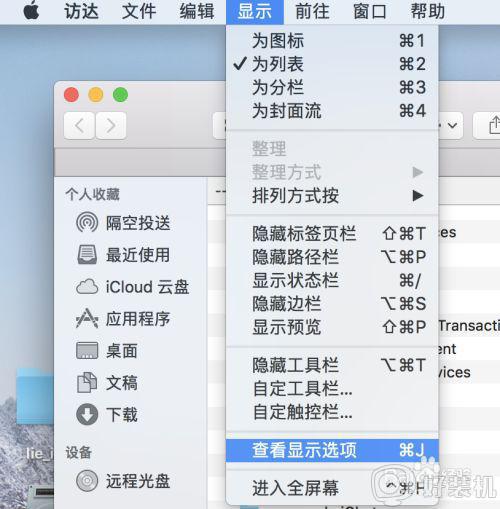Open iCloud 云盘 in sidebar

click(x=147, y=287)
